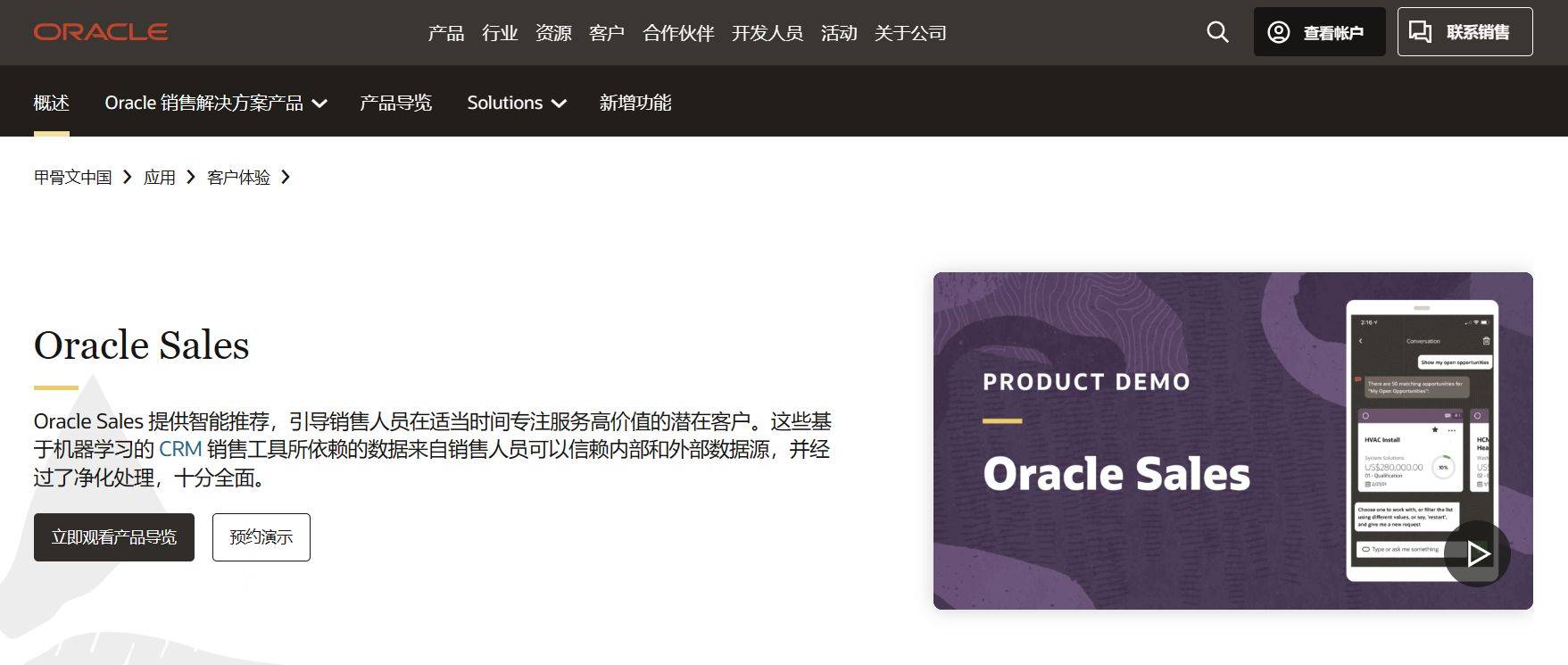Follow the 客户体验 breadcrumb link
The height and width of the screenshot is (665, 1568).
[238, 177]
